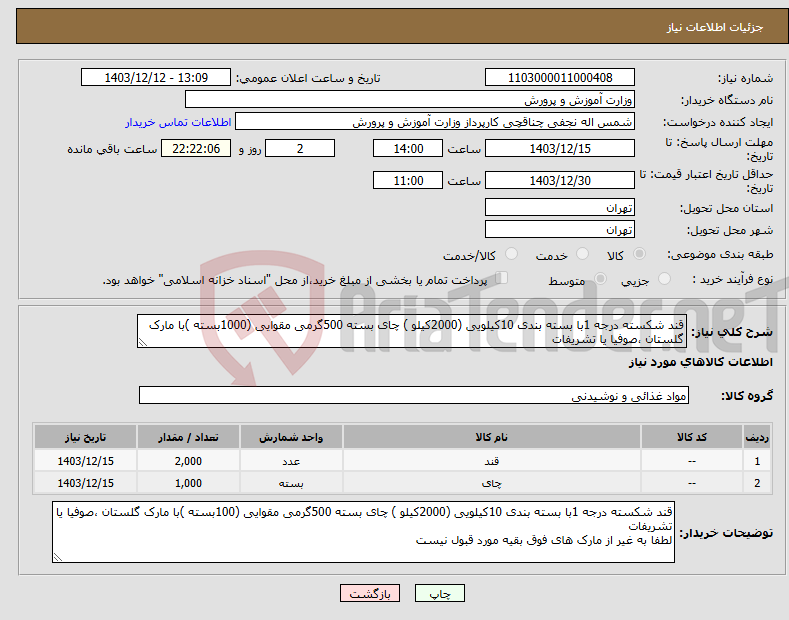This screenshot has height=620, width=789.
Task: Click the نام دستگاه خریدار field
Action: (410, 100)
